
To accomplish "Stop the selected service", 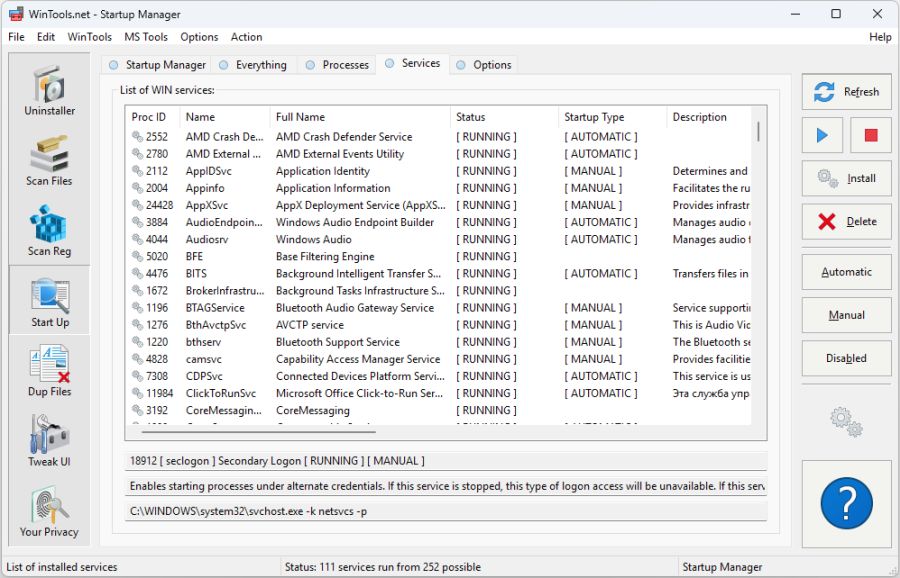I will (871, 135).
